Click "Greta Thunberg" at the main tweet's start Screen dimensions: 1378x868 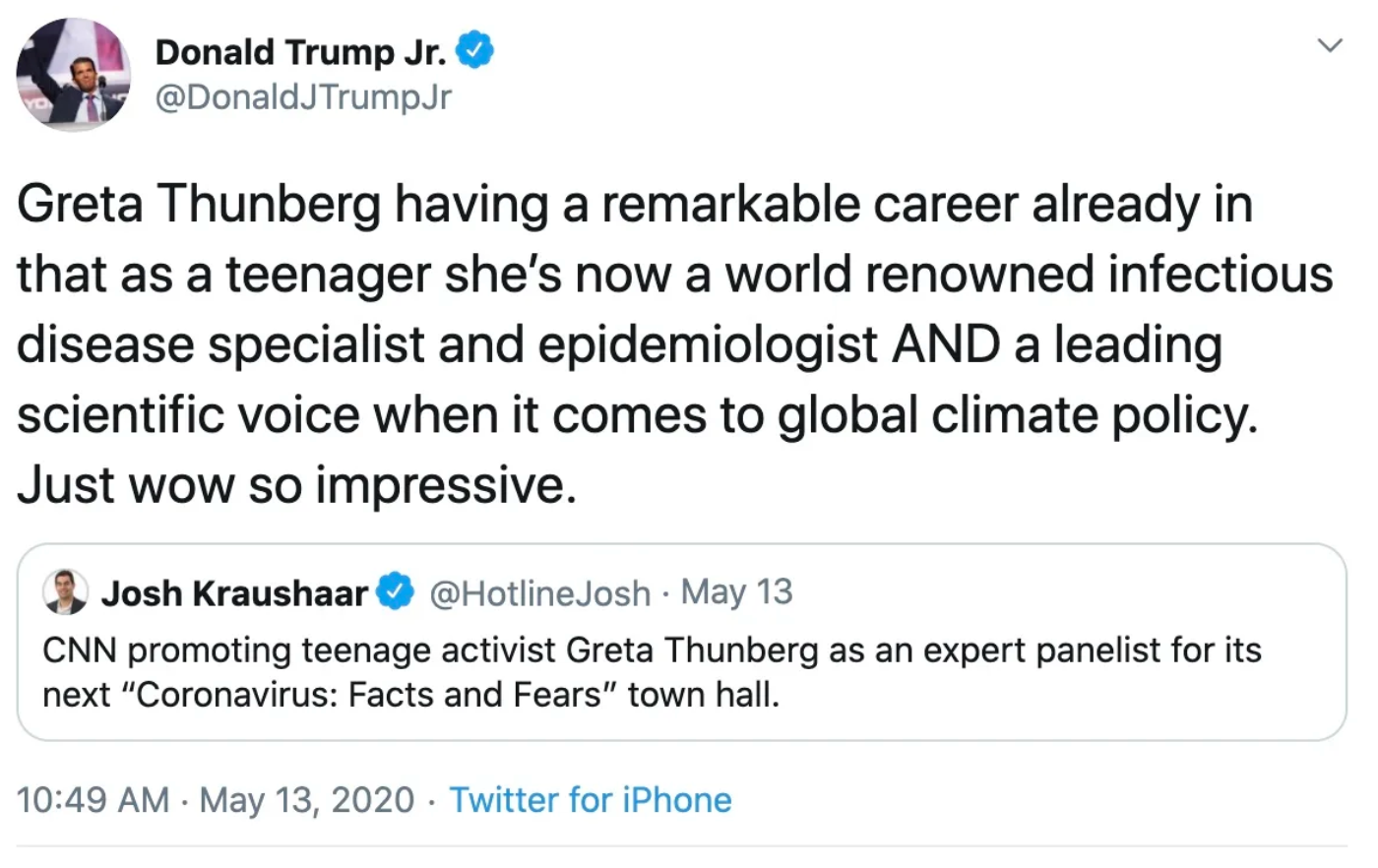[198, 205]
